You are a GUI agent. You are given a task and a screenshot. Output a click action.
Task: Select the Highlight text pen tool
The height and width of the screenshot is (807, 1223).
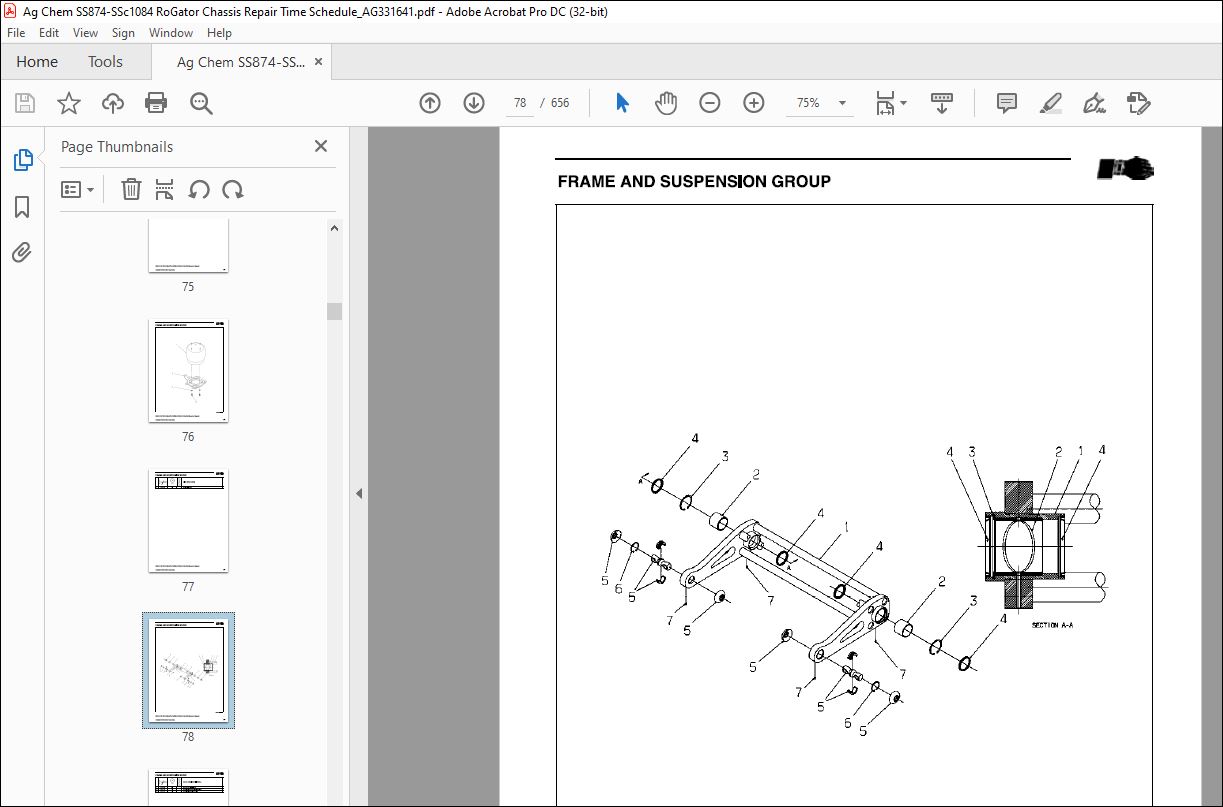tap(1050, 103)
